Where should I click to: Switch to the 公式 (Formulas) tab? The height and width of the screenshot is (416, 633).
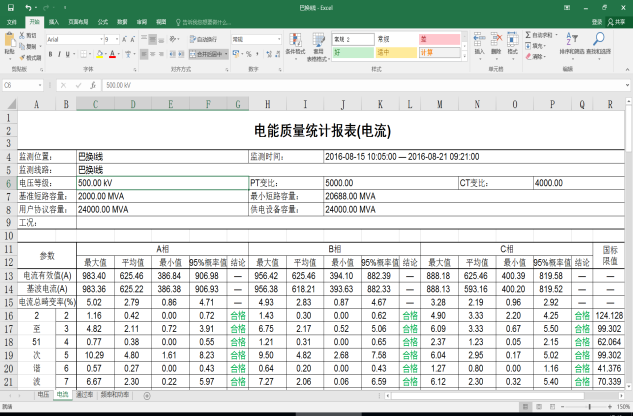pyautogui.click(x=103, y=22)
